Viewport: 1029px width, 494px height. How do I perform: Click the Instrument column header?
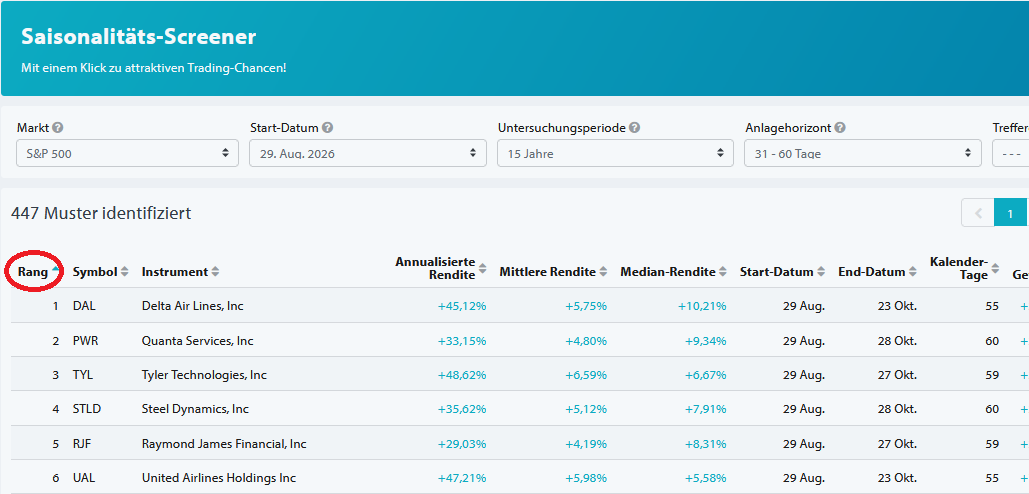coord(175,272)
